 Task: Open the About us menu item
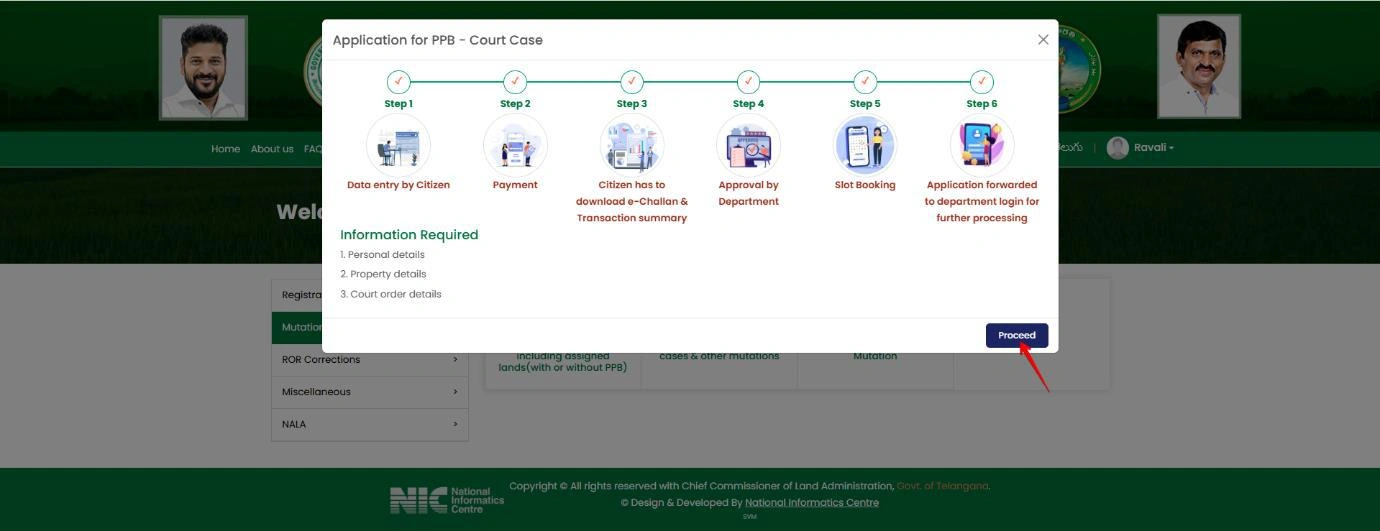(272, 149)
